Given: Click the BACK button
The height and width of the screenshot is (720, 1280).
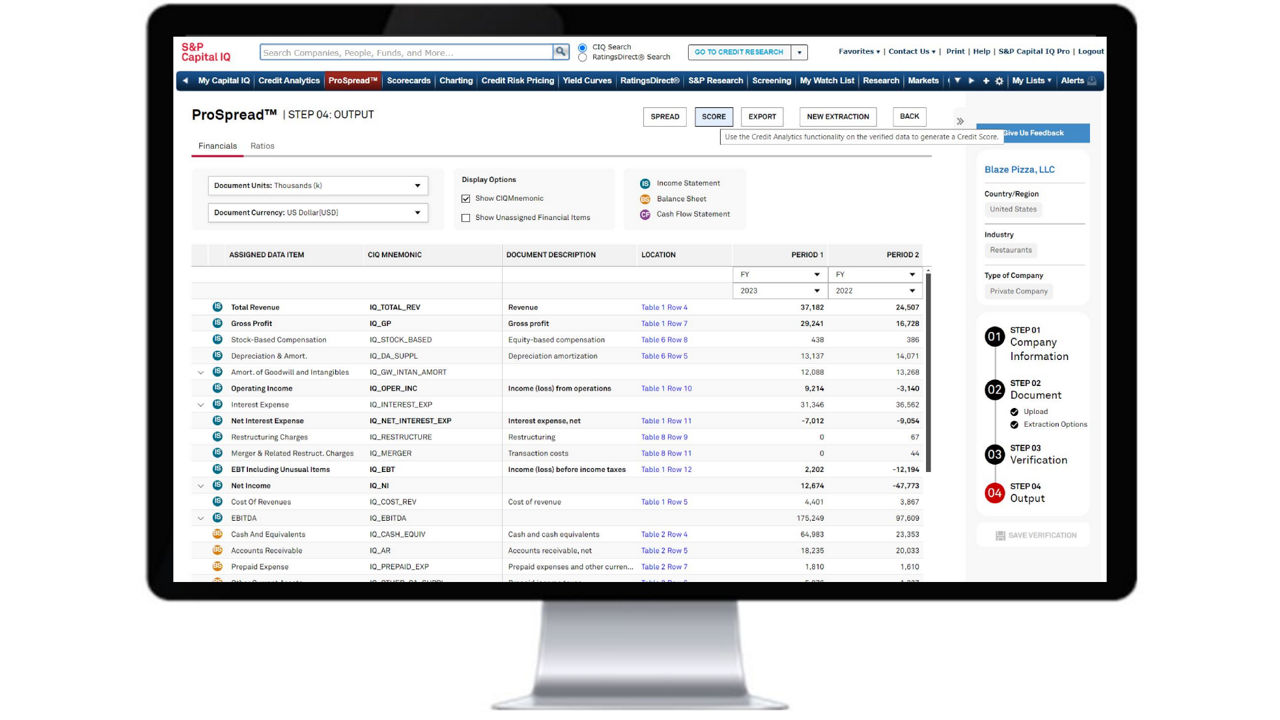Looking at the screenshot, I should click(x=909, y=117).
